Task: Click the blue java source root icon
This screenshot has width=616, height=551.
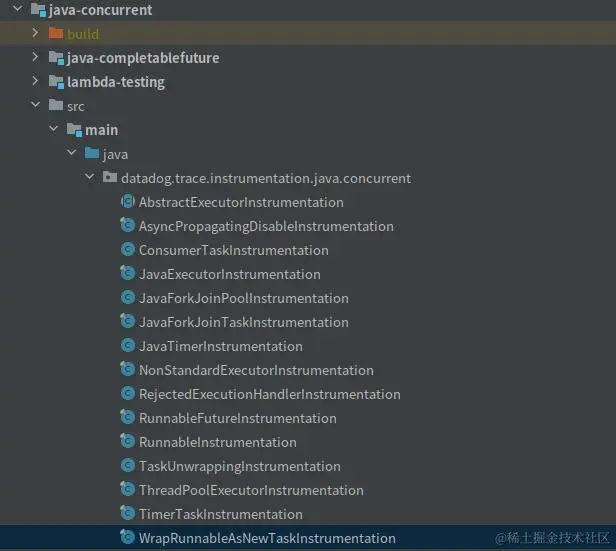Action: pyautogui.click(x=92, y=153)
